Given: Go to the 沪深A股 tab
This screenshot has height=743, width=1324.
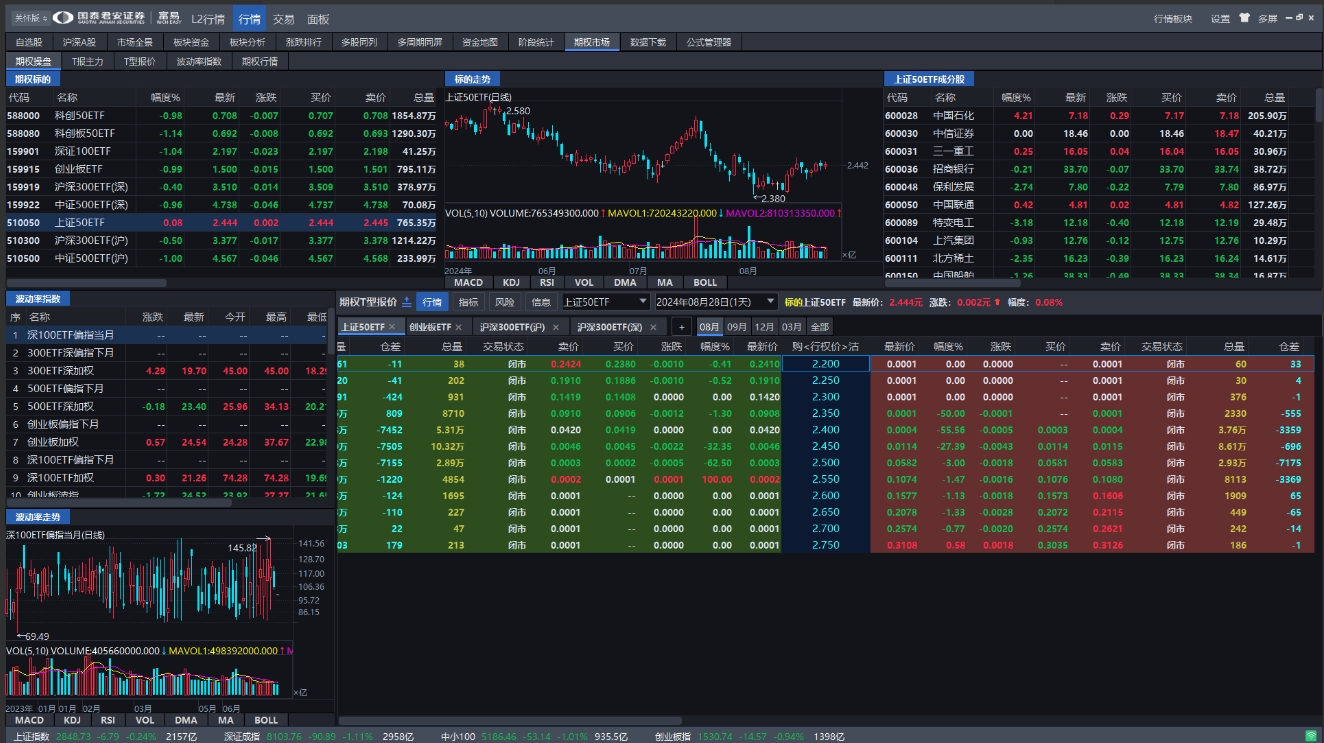Looking at the screenshot, I should pyautogui.click(x=79, y=42).
